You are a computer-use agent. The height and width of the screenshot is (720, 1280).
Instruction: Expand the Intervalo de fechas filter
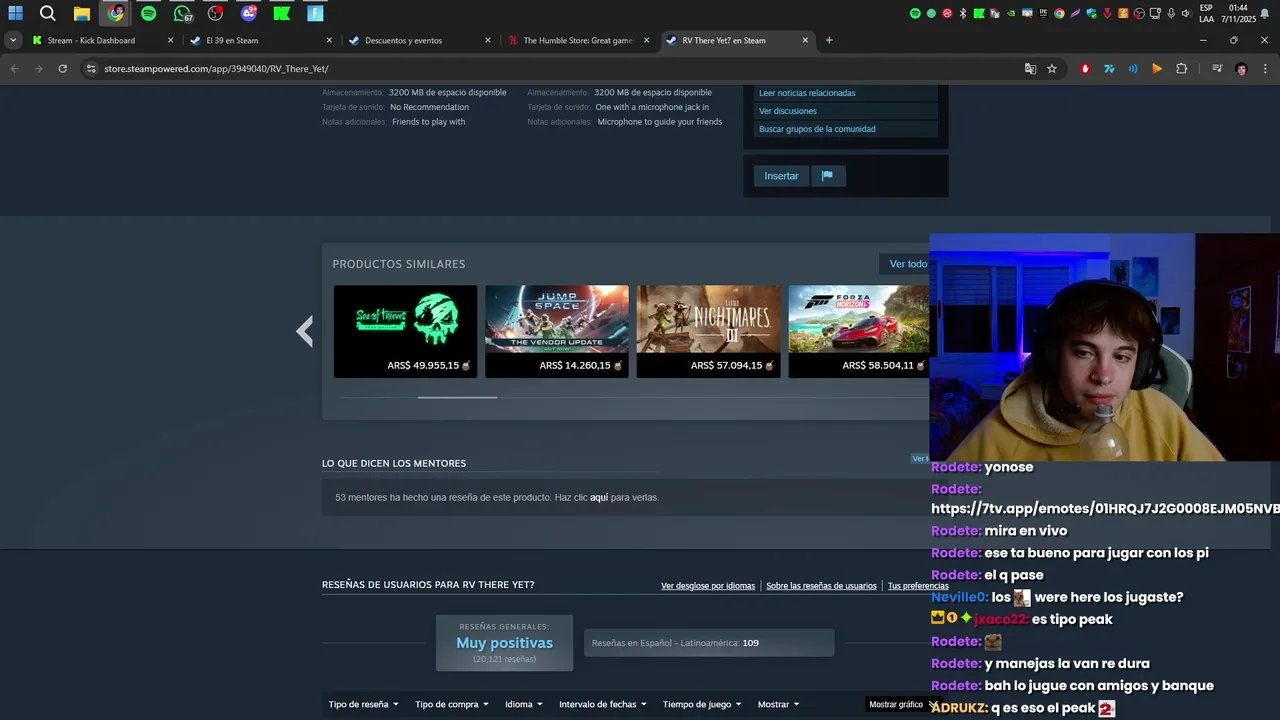click(603, 704)
